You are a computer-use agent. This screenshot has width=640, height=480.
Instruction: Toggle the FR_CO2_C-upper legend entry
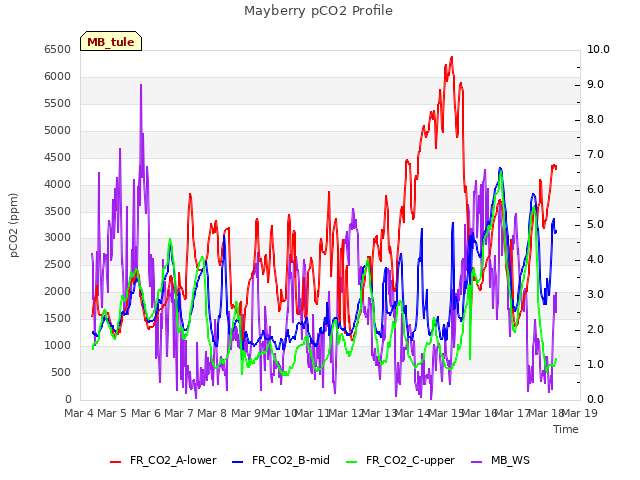pos(400,460)
